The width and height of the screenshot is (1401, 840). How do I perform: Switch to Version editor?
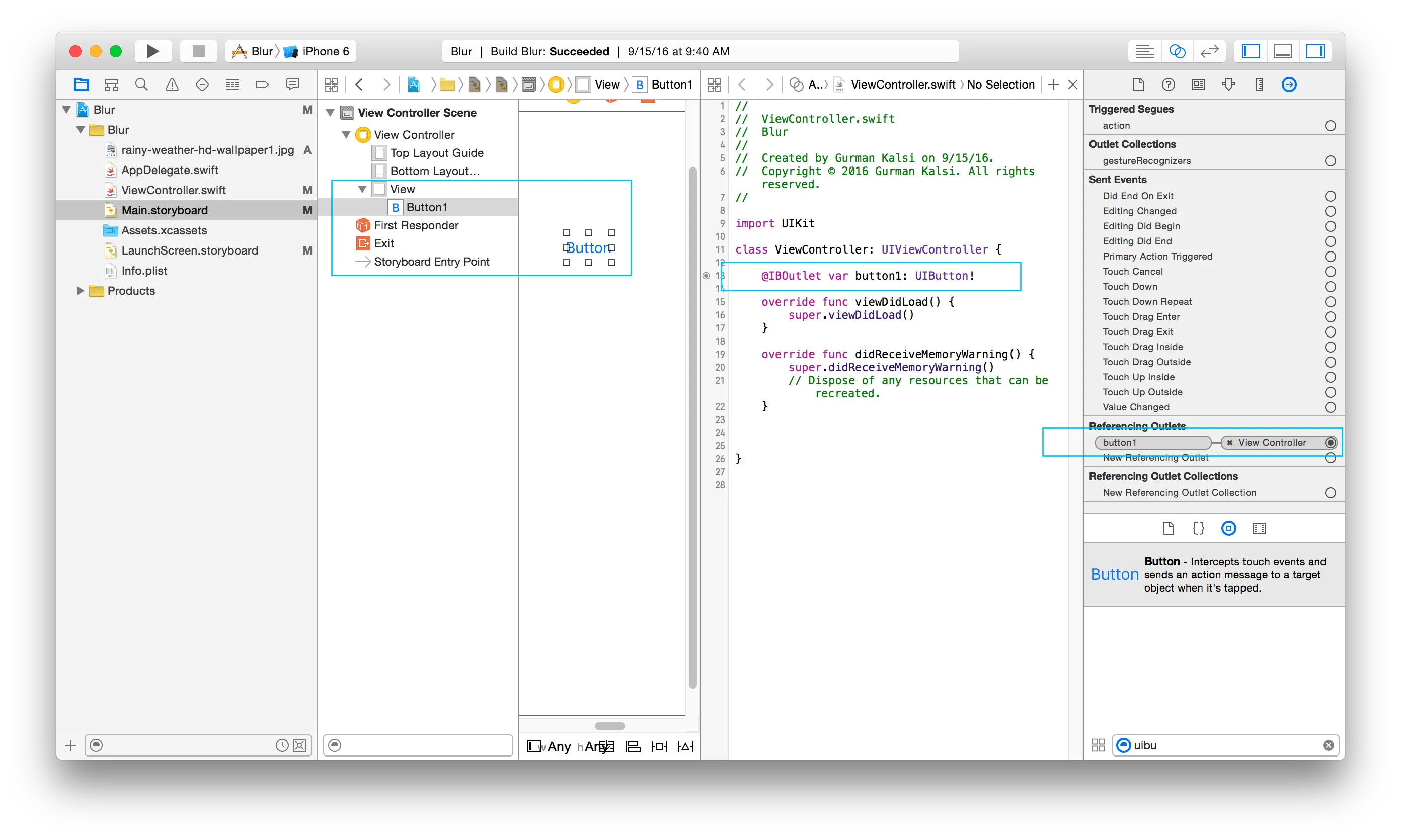1209,51
